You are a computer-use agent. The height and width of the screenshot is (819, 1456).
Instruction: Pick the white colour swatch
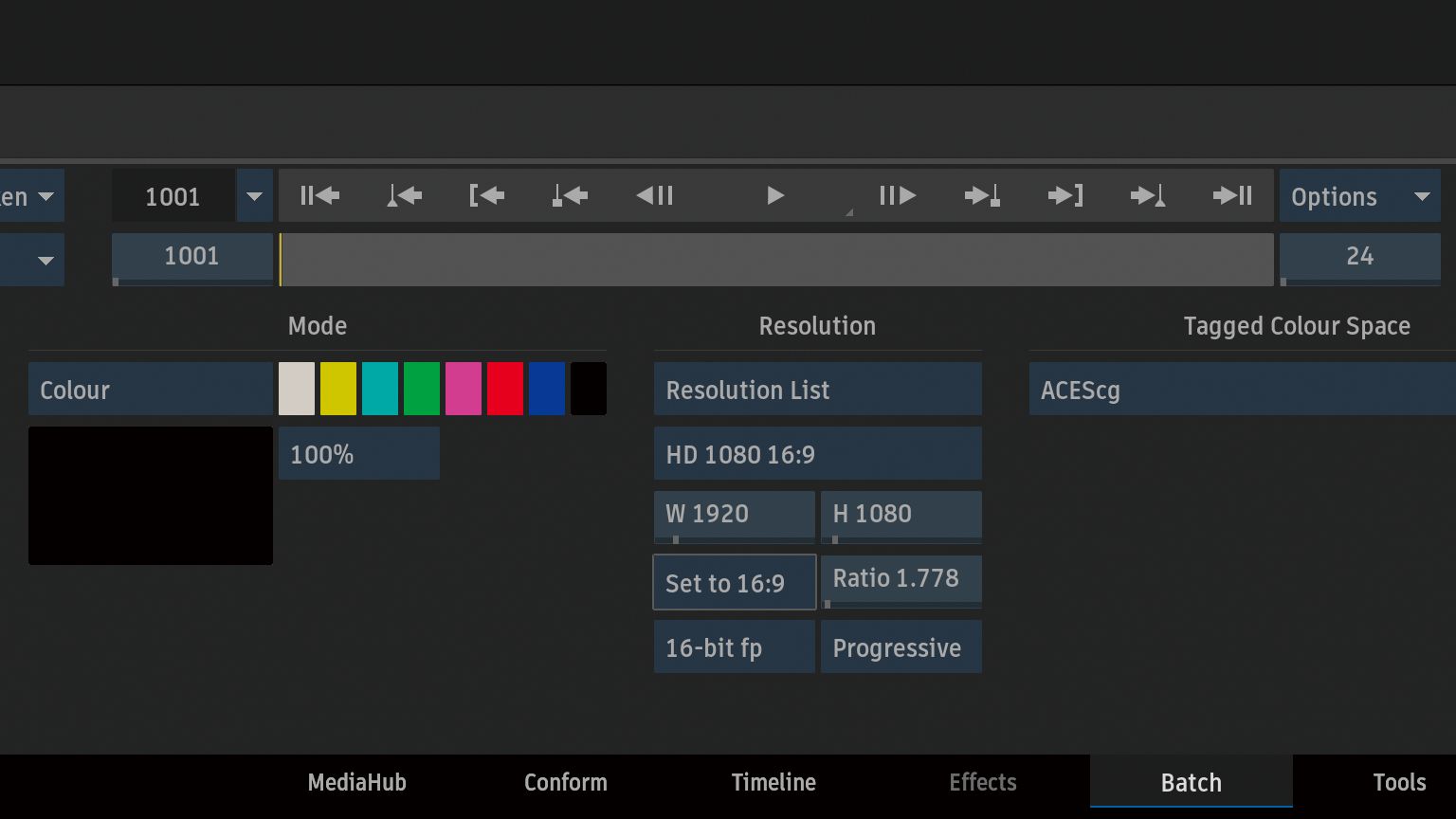click(297, 389)
